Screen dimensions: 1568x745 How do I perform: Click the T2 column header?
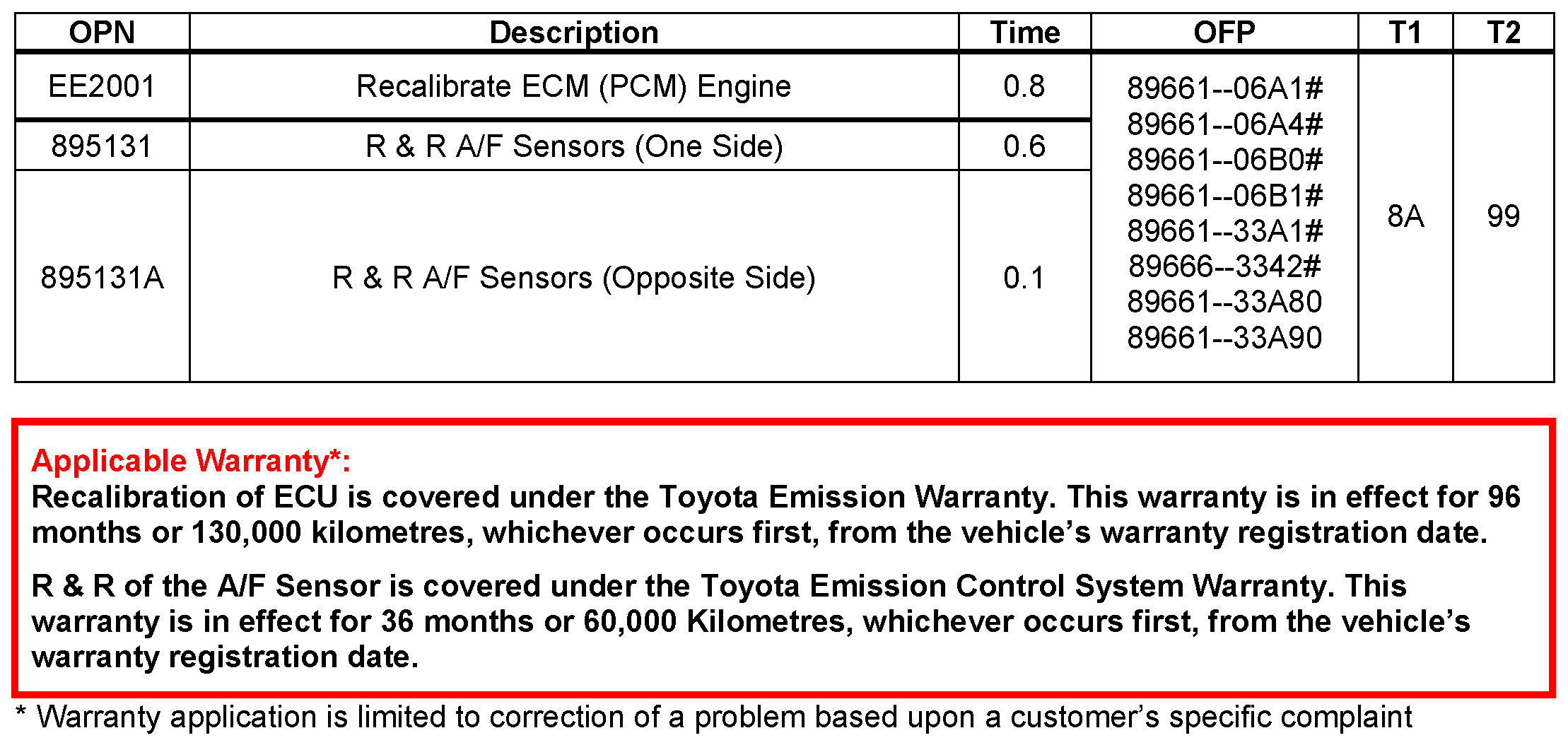(1503, 33)
